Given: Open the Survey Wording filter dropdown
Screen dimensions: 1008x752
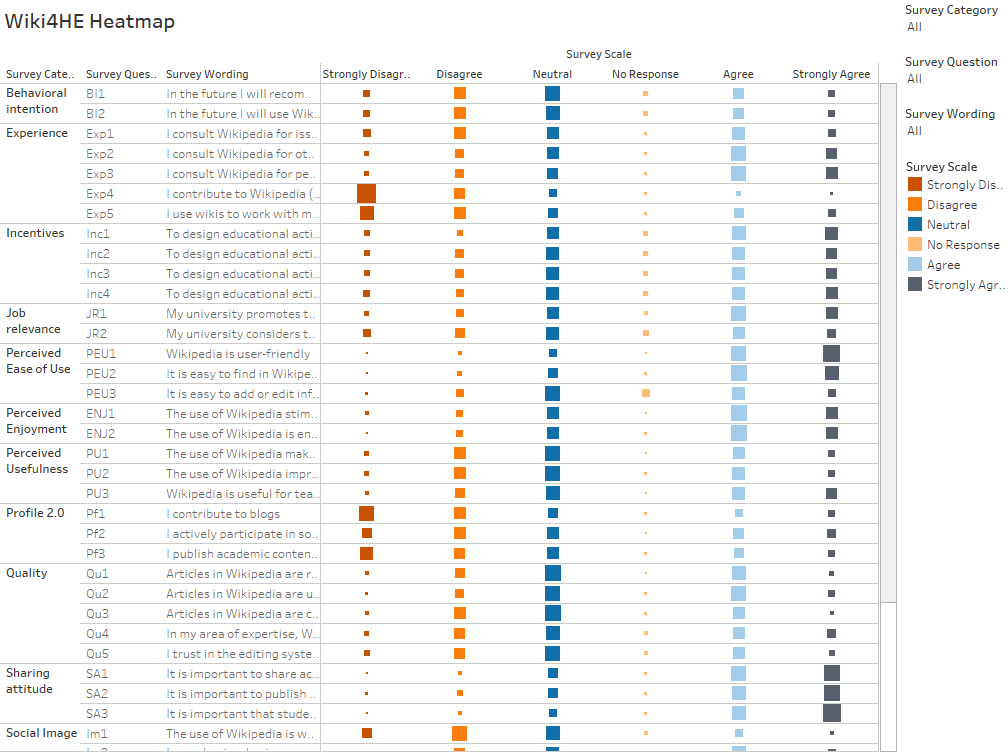Looking at the screenshot, I should [952, 131].
